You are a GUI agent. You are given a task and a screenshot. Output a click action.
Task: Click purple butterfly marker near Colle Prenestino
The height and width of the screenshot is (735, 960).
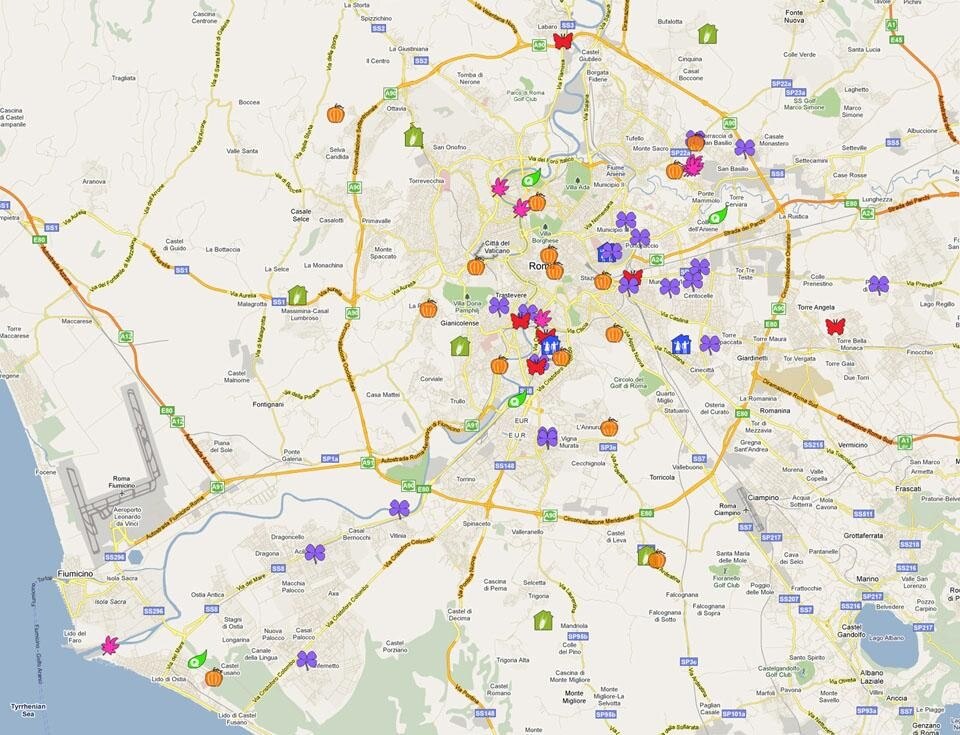(878, 285)
